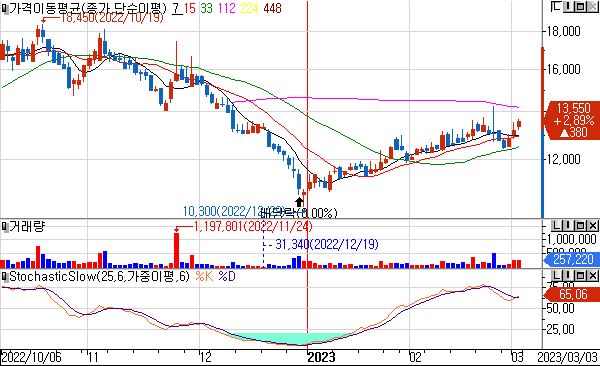Select the 7-day moving average label
Viewport: 600px width, 366px height.
177,8
